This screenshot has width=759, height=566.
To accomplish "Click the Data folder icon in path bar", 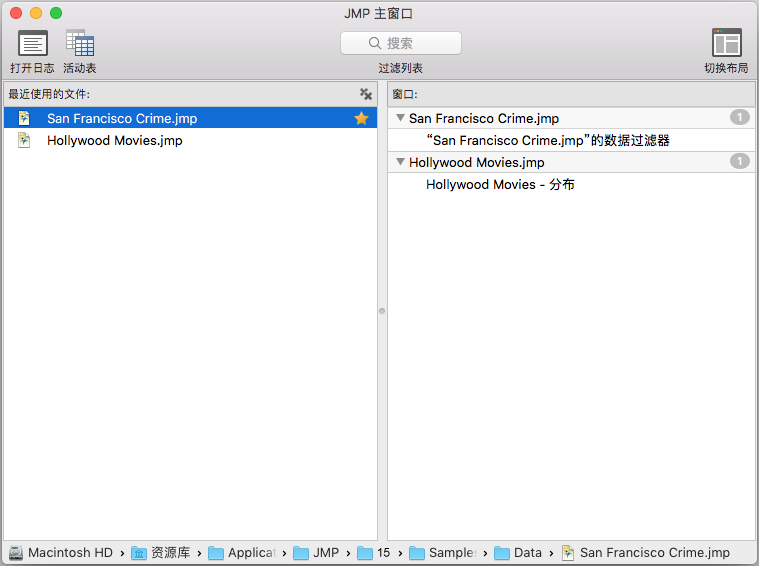I will (x=501, y=553).
